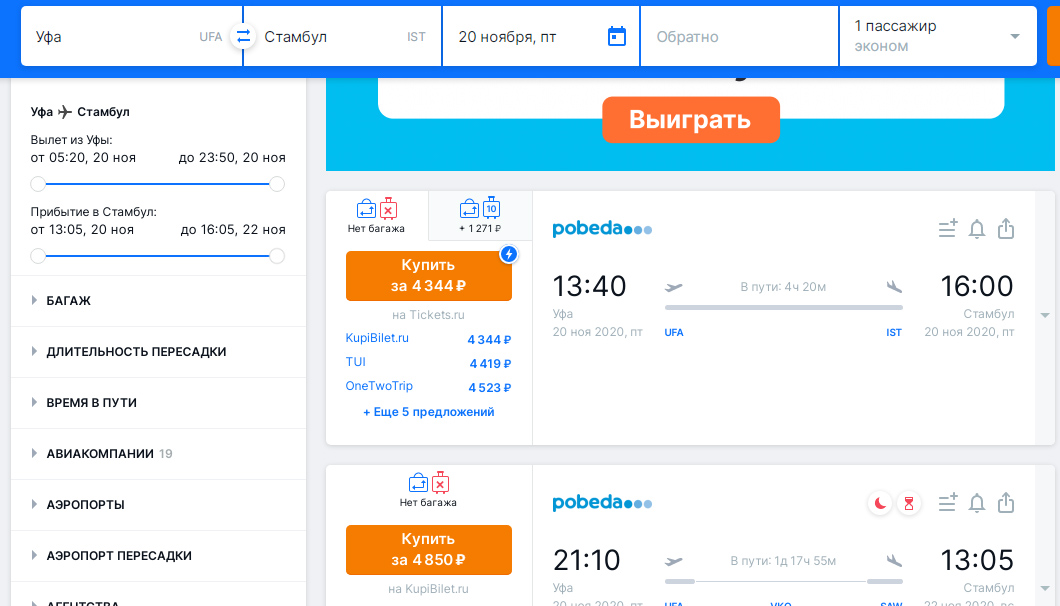Select the '+ 1 271 ₽' baggage tab
Screen dimensions: 1060x606
click(480, 216)
